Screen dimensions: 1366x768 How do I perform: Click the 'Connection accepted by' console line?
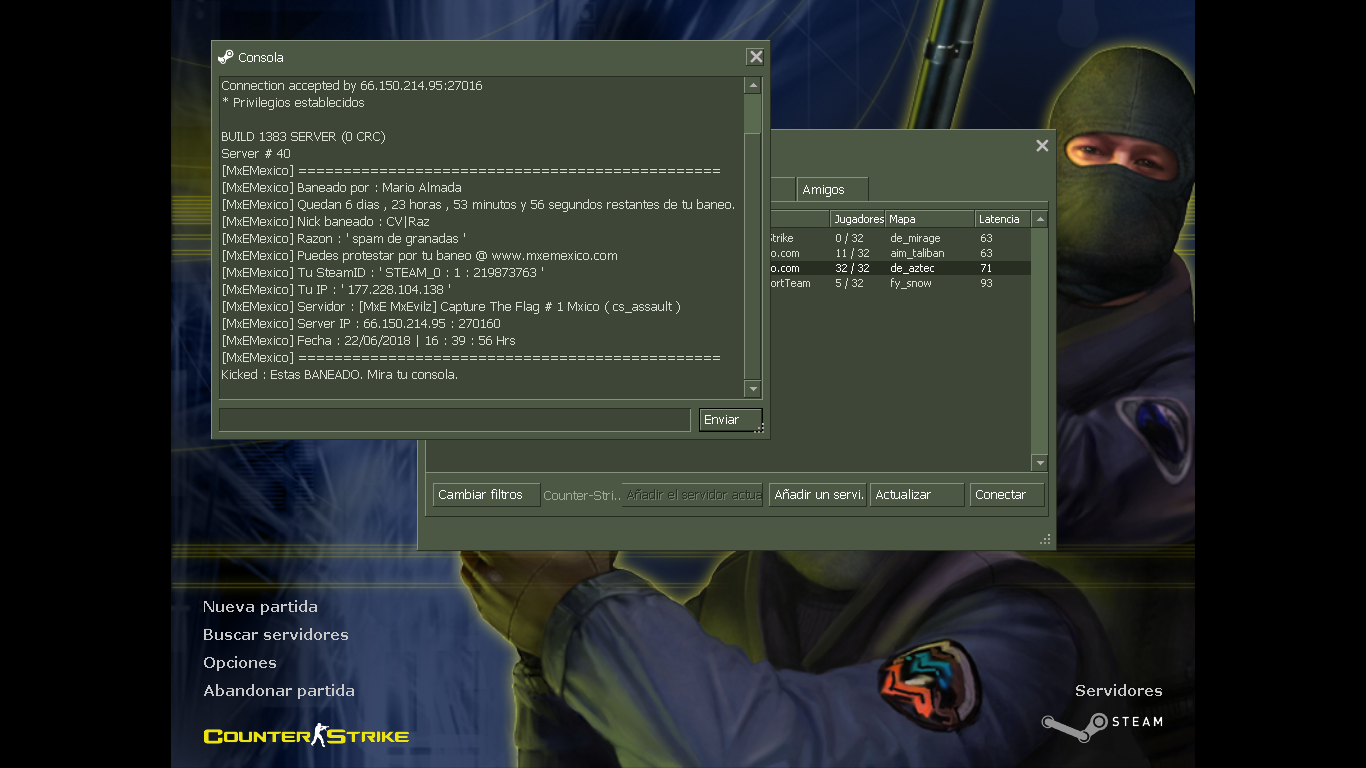point(352,86)
